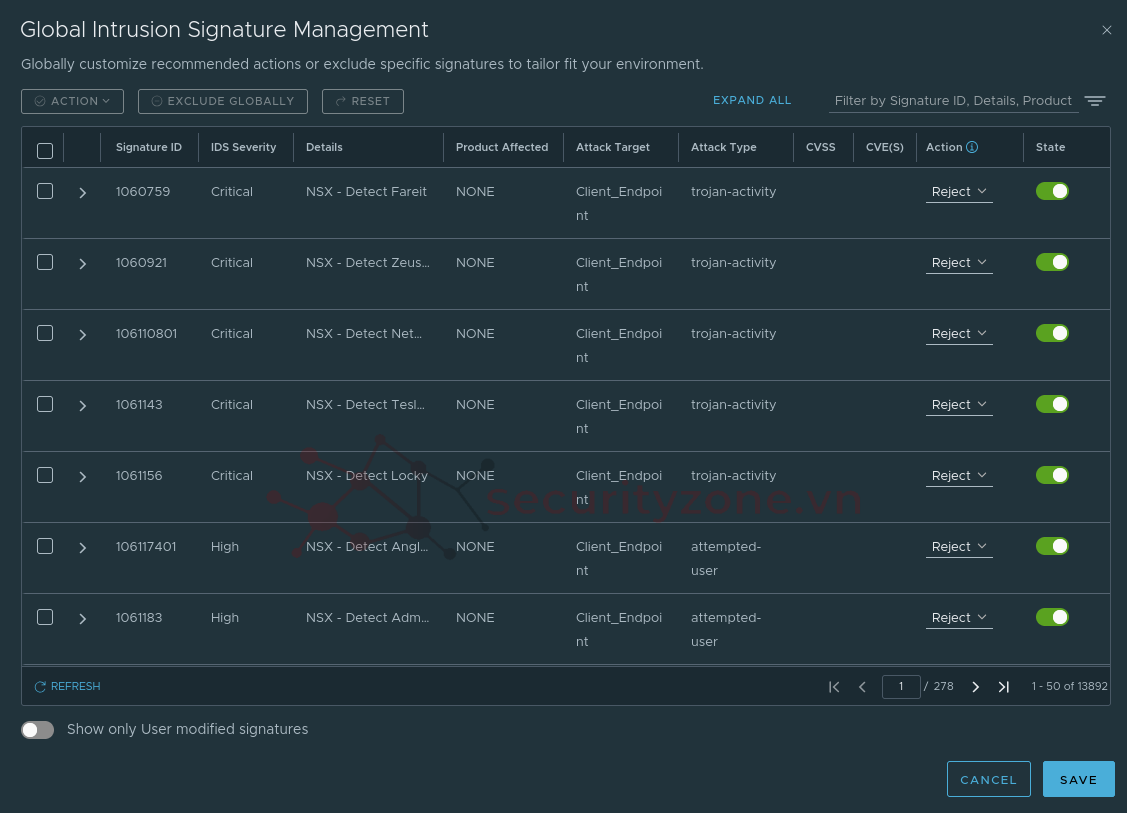Viewport: 1127px width, 813px height.
Task: Go to the next page
Action: tap(976, 687)
